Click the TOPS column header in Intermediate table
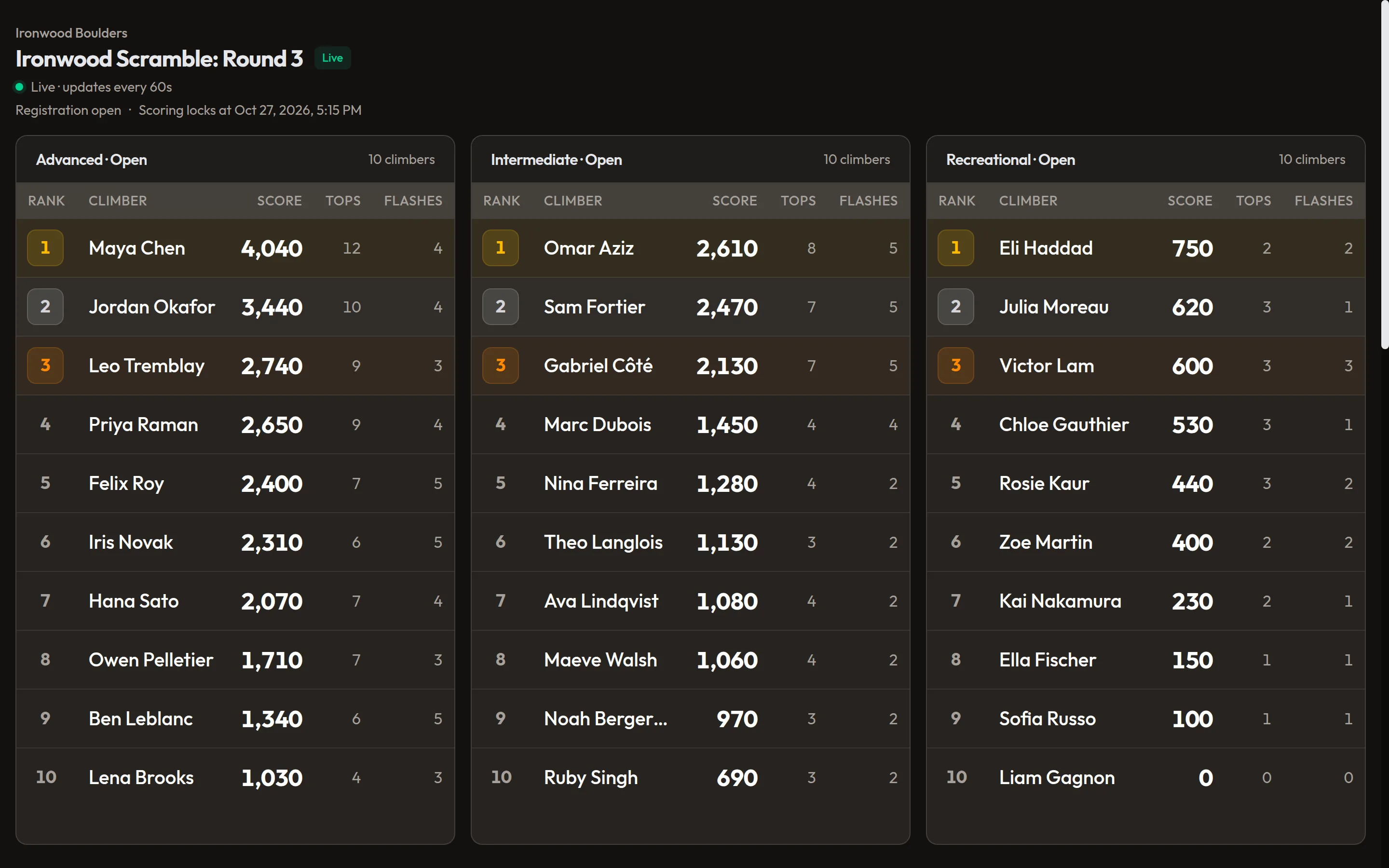This screenshot has width=1389, height=868. click(x=798, y=201)
